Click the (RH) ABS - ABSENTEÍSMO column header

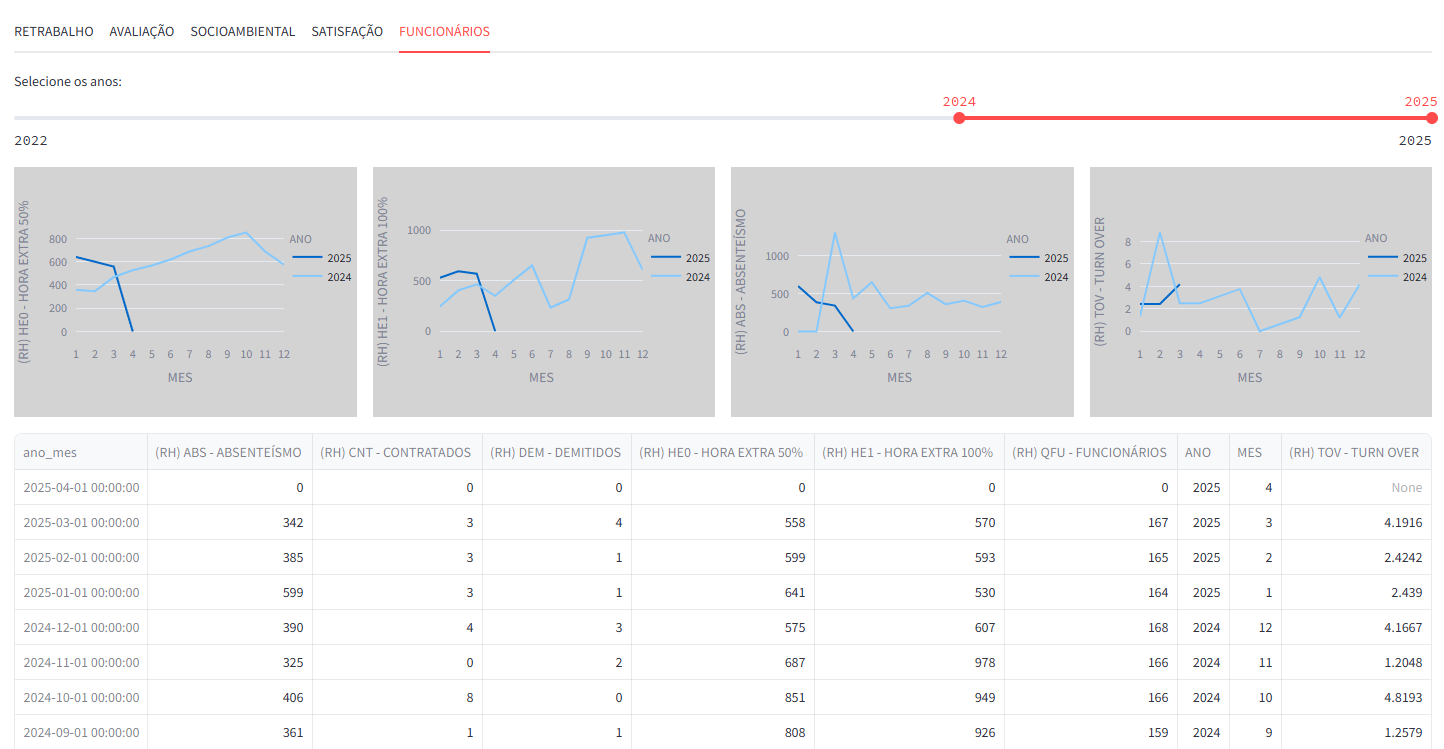(228, 452)
